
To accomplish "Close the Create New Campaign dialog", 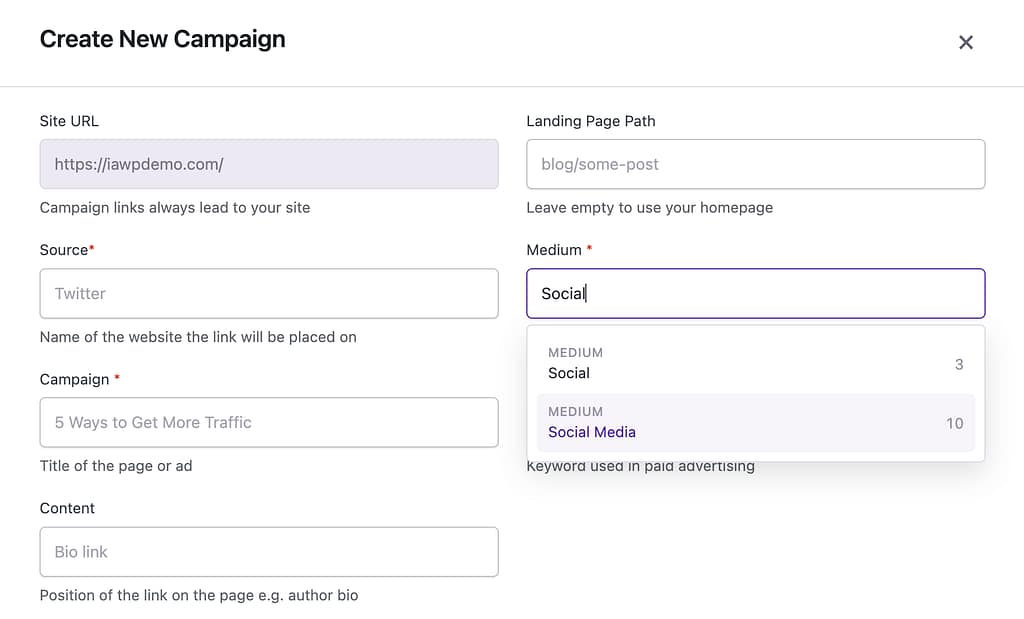I will tap(965, 42).
